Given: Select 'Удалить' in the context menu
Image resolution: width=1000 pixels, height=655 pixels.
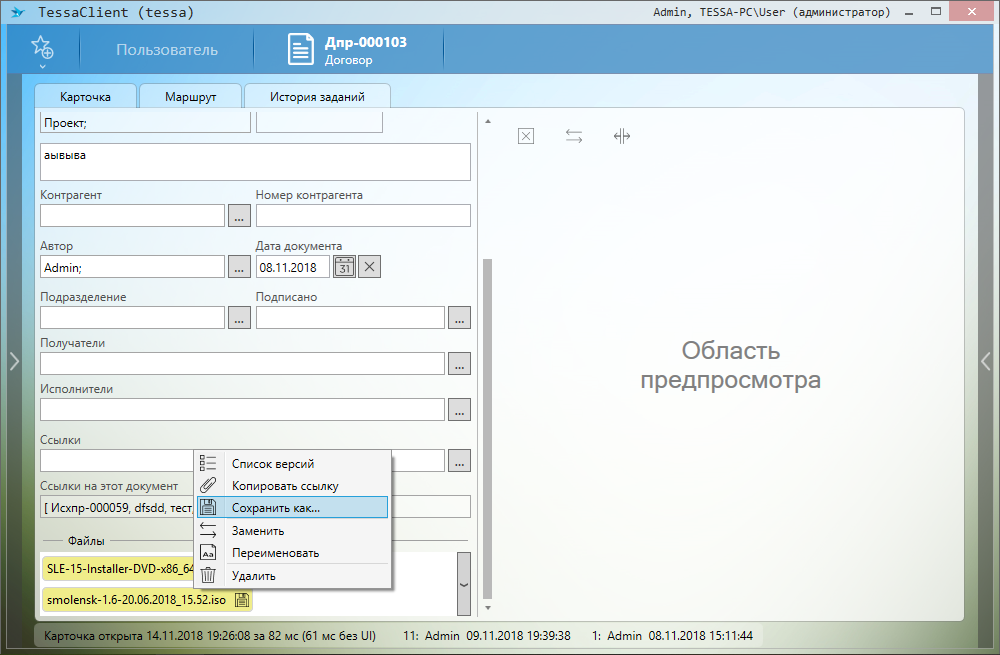Looking at the screenshot, I should (254, 575).
